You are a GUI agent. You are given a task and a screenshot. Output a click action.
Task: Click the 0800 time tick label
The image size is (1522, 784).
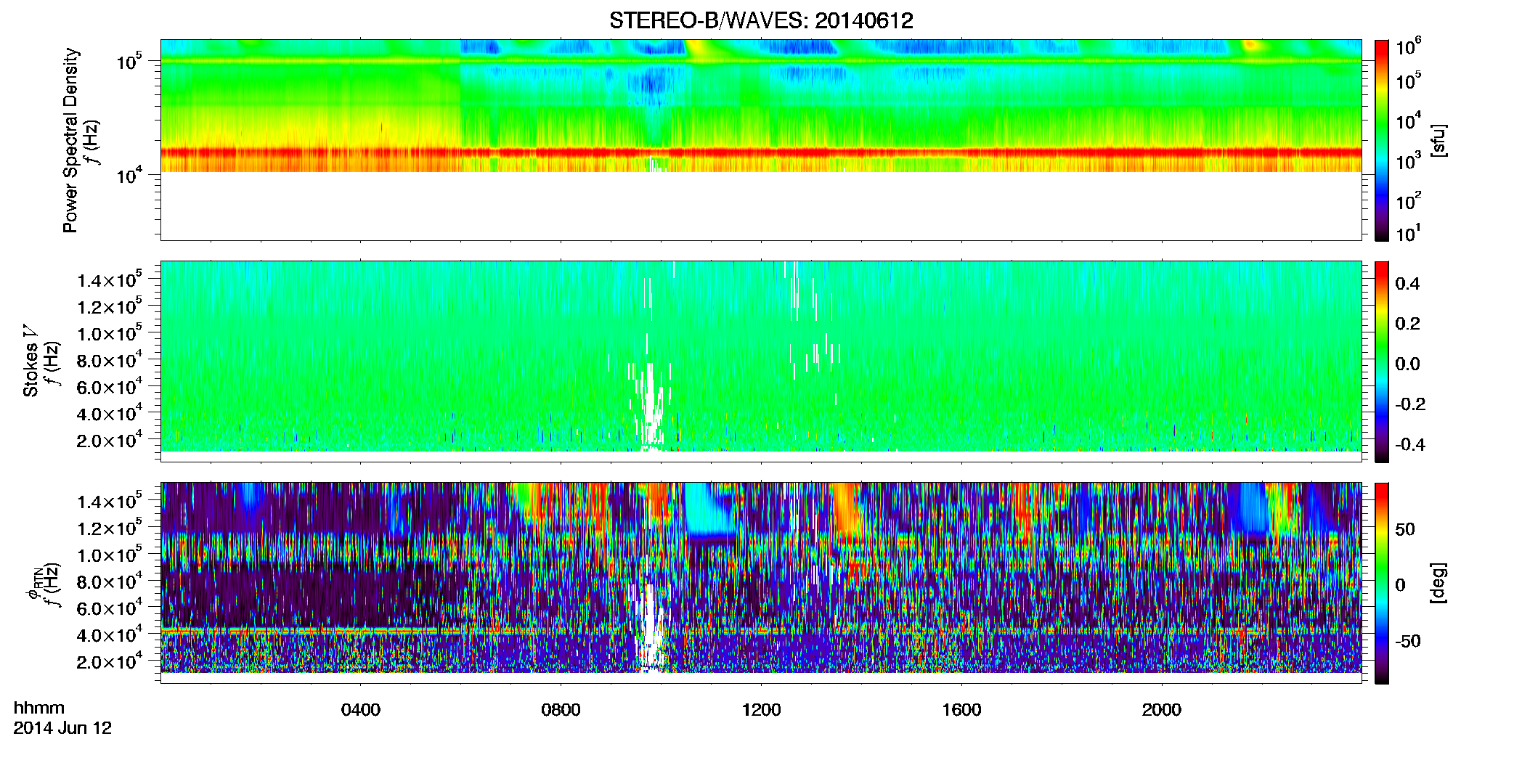coord(561,710)
